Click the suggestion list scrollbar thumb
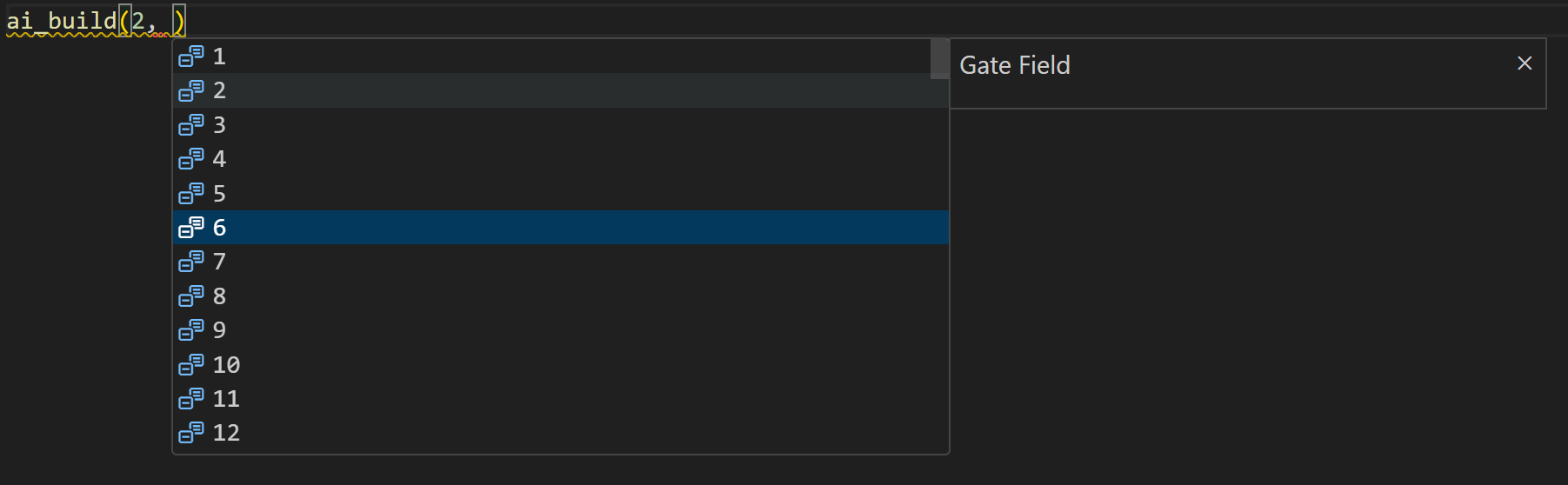 (939, 59)
